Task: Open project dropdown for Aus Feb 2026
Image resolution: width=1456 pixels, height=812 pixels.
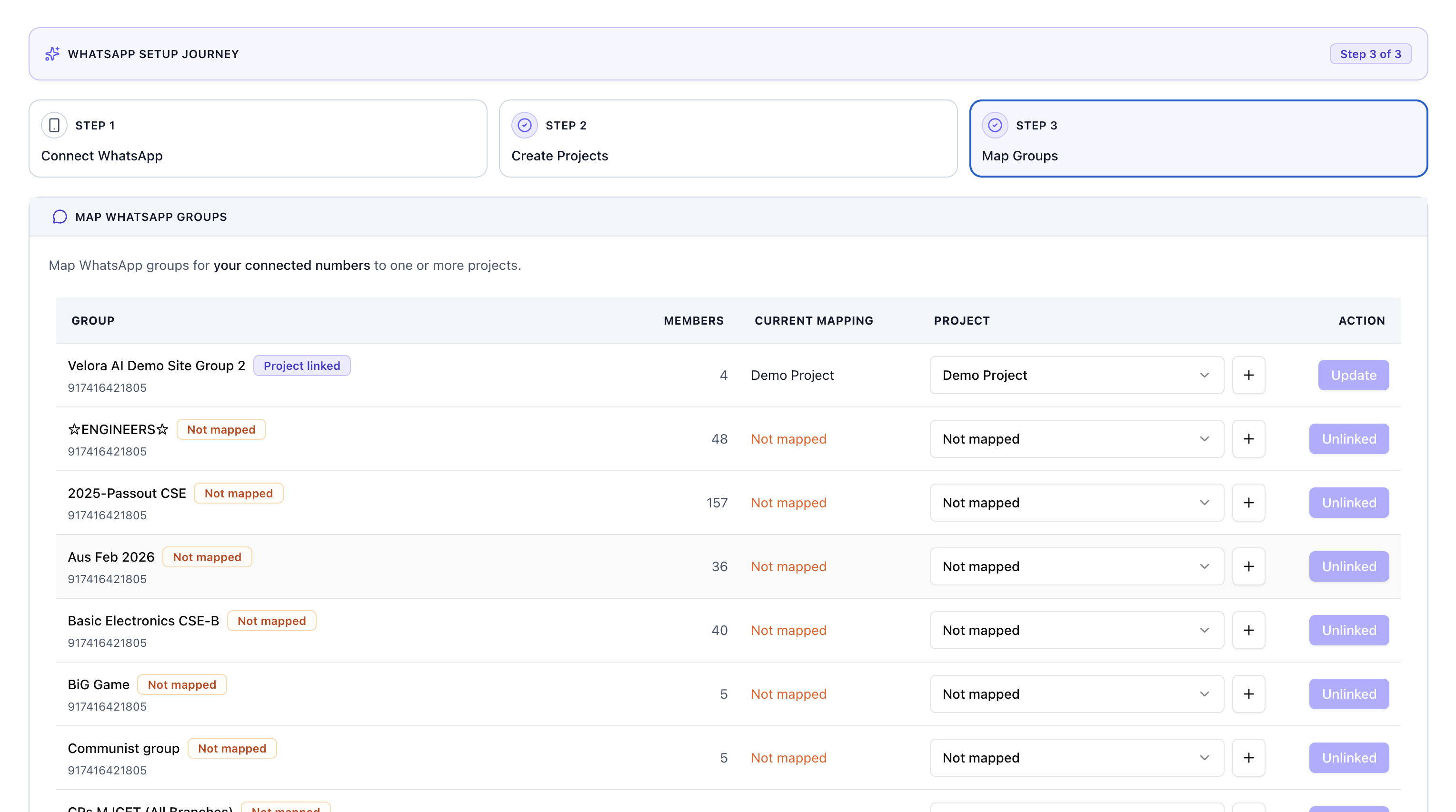Action: click(1077, 566)
